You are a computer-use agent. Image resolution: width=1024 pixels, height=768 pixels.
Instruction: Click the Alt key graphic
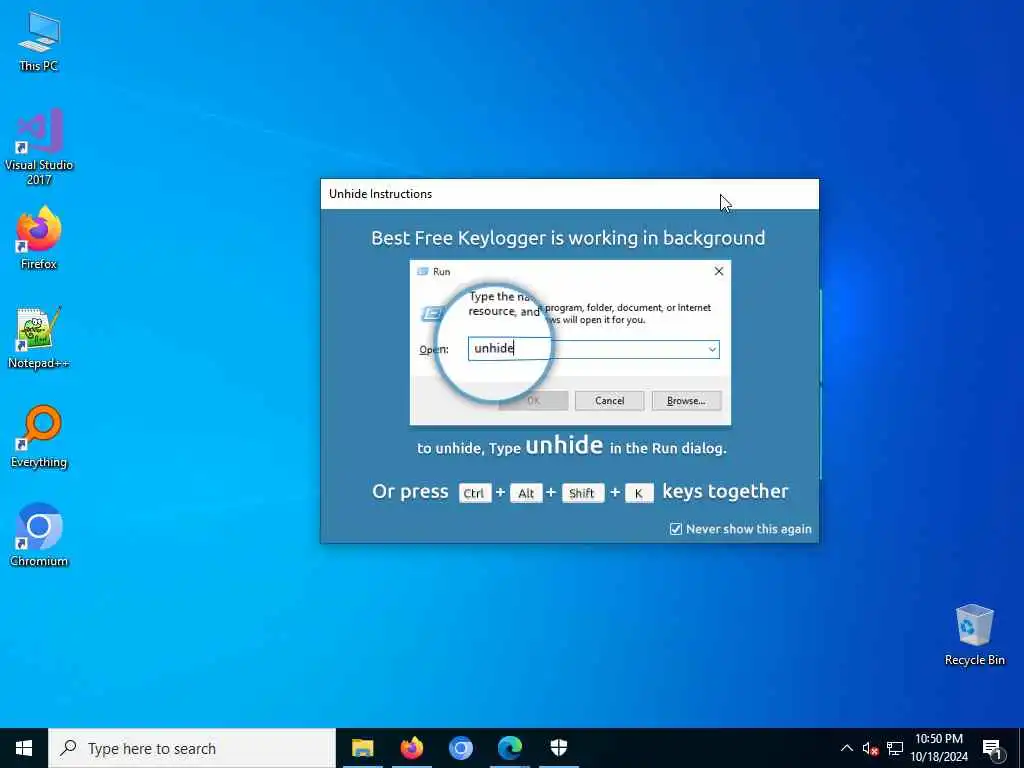[x=526, y=493]
